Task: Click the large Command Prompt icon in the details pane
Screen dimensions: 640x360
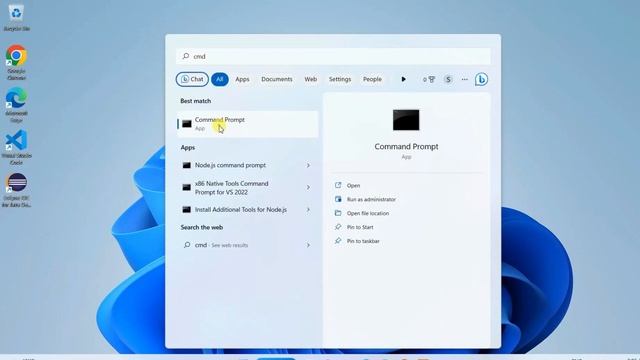Action: 406,120
